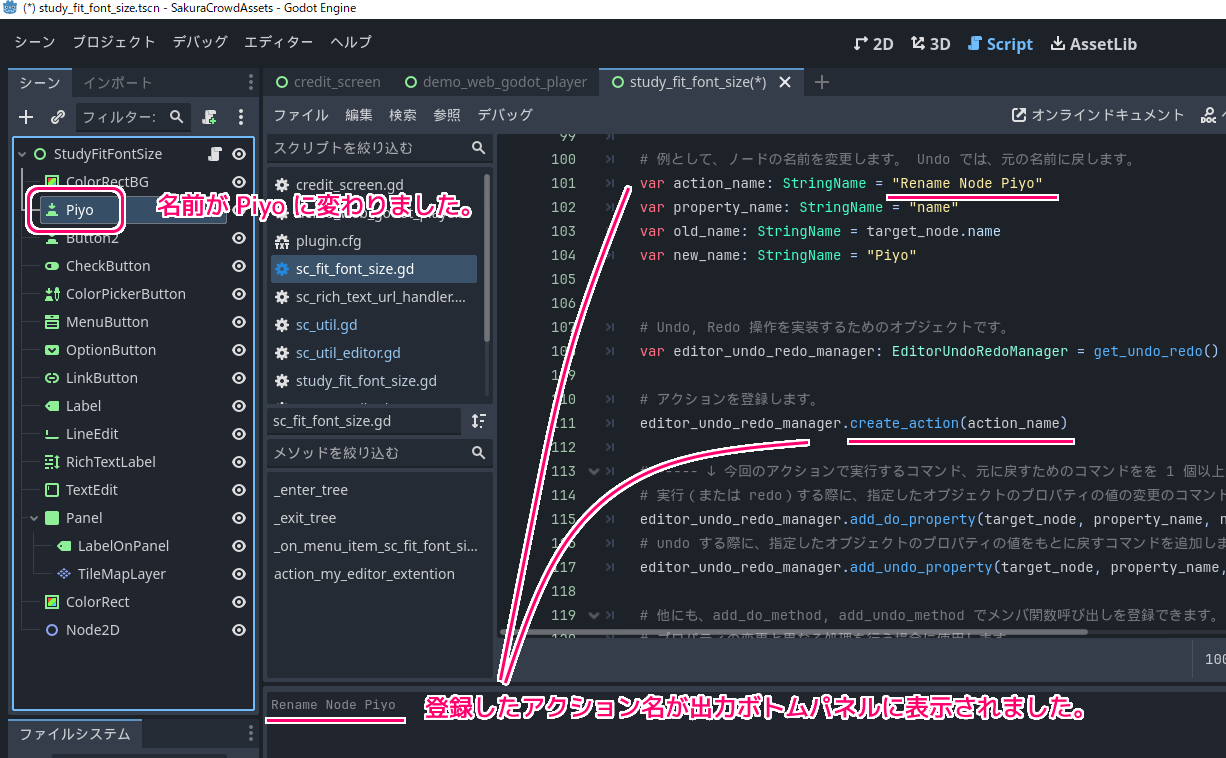Click the script list vertical scrollbar
The width and height of the screenshot is (1226, 758).
click(487, 256)
